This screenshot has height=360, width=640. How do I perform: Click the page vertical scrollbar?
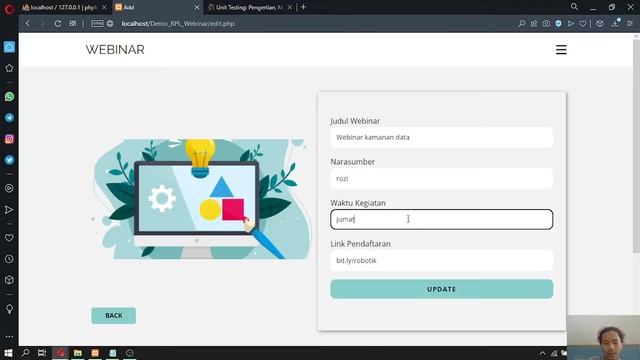pyautogui.click(x=636, y=145)
